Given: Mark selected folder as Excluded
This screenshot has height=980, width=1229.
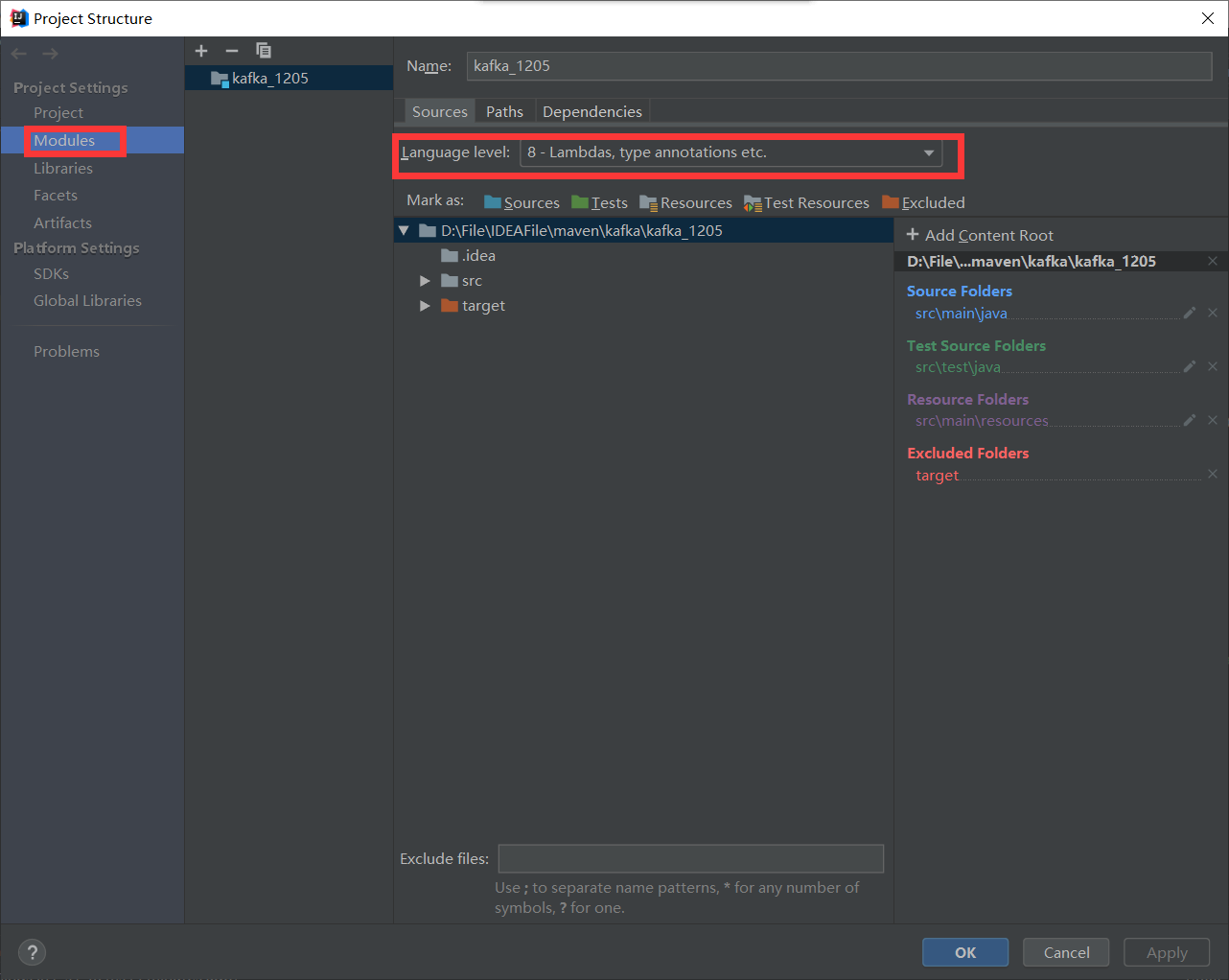Looking at the screenshot, I should 922,202.
